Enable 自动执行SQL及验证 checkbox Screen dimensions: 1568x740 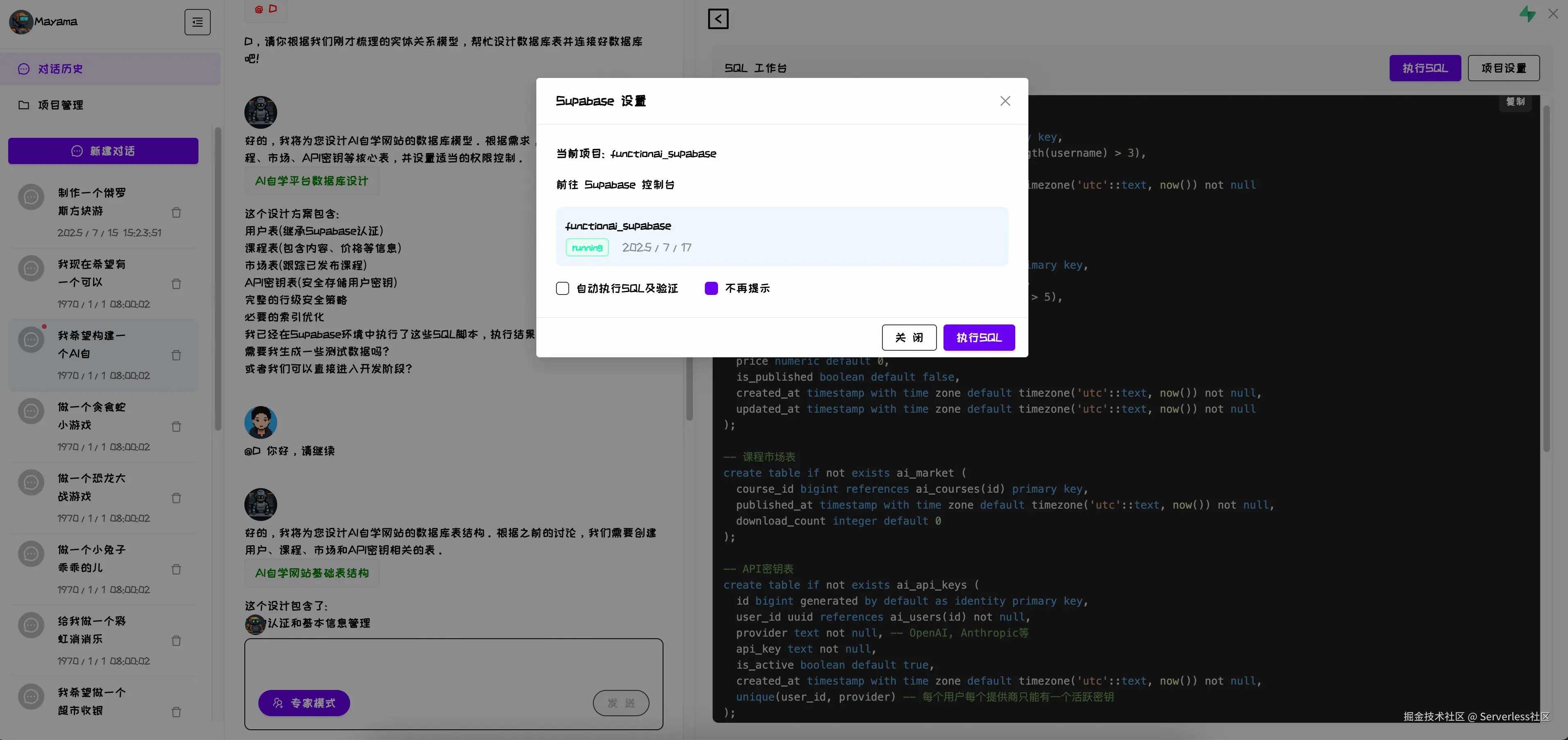tap(562, 288)
